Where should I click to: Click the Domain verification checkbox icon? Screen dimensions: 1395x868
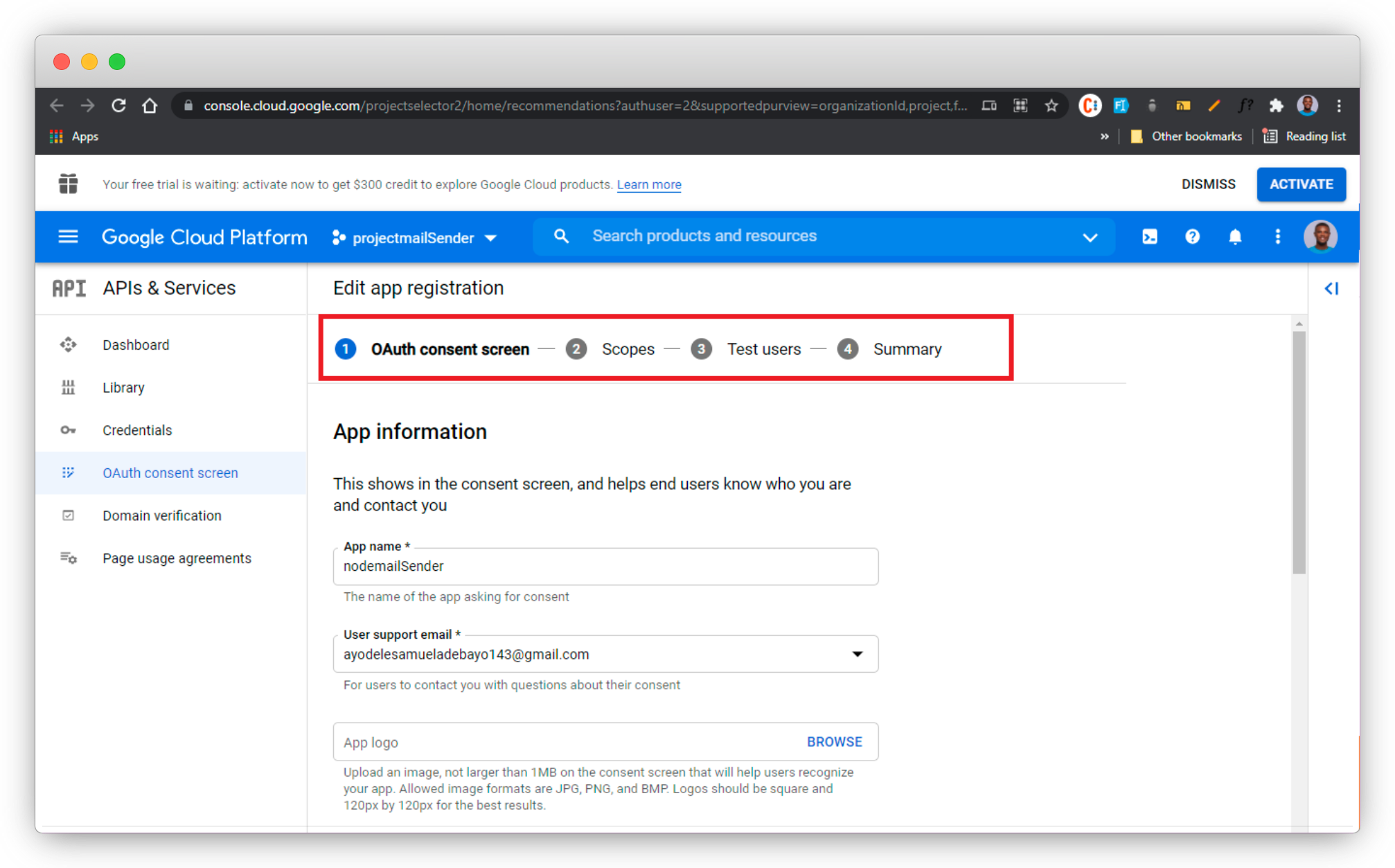(68, 515)
